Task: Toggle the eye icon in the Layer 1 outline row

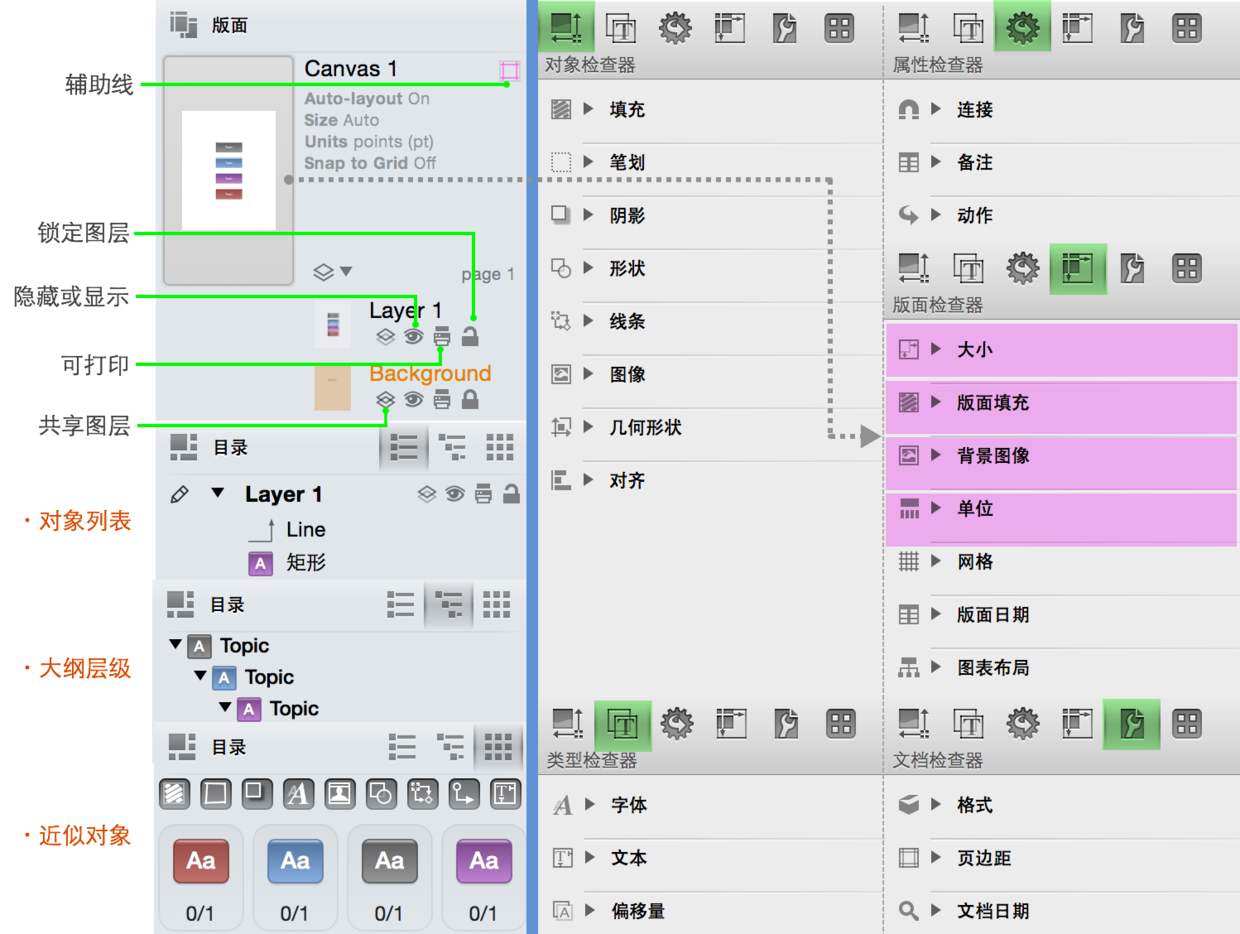Action: [x=455, y=494]
